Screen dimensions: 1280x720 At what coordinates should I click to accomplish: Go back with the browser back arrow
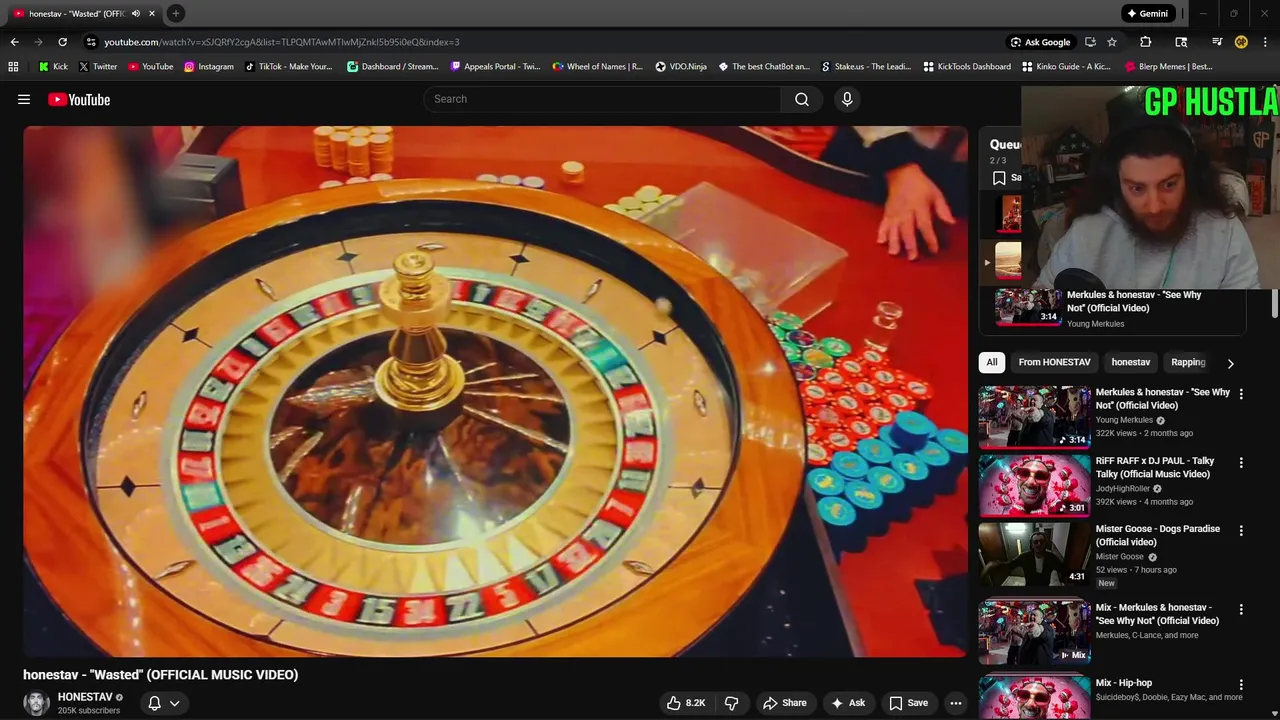point(14,42)
